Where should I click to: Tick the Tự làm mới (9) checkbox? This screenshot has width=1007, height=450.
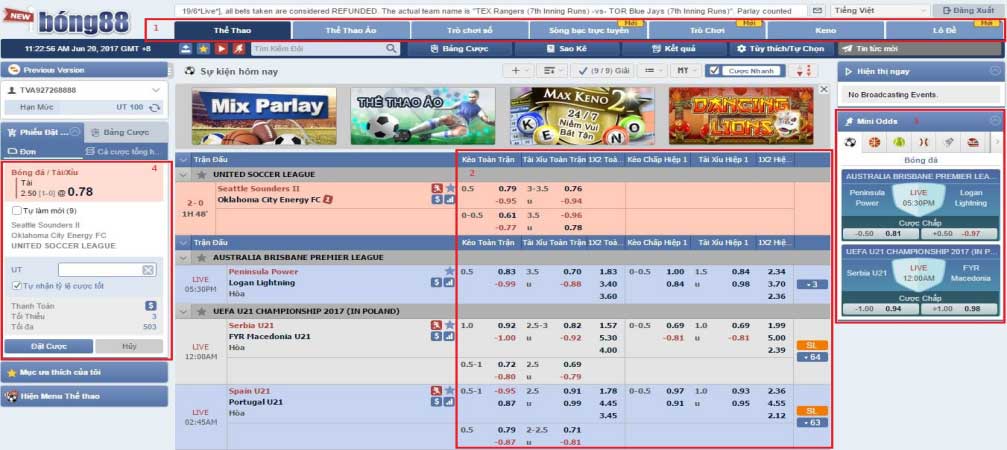pos(17,211)
